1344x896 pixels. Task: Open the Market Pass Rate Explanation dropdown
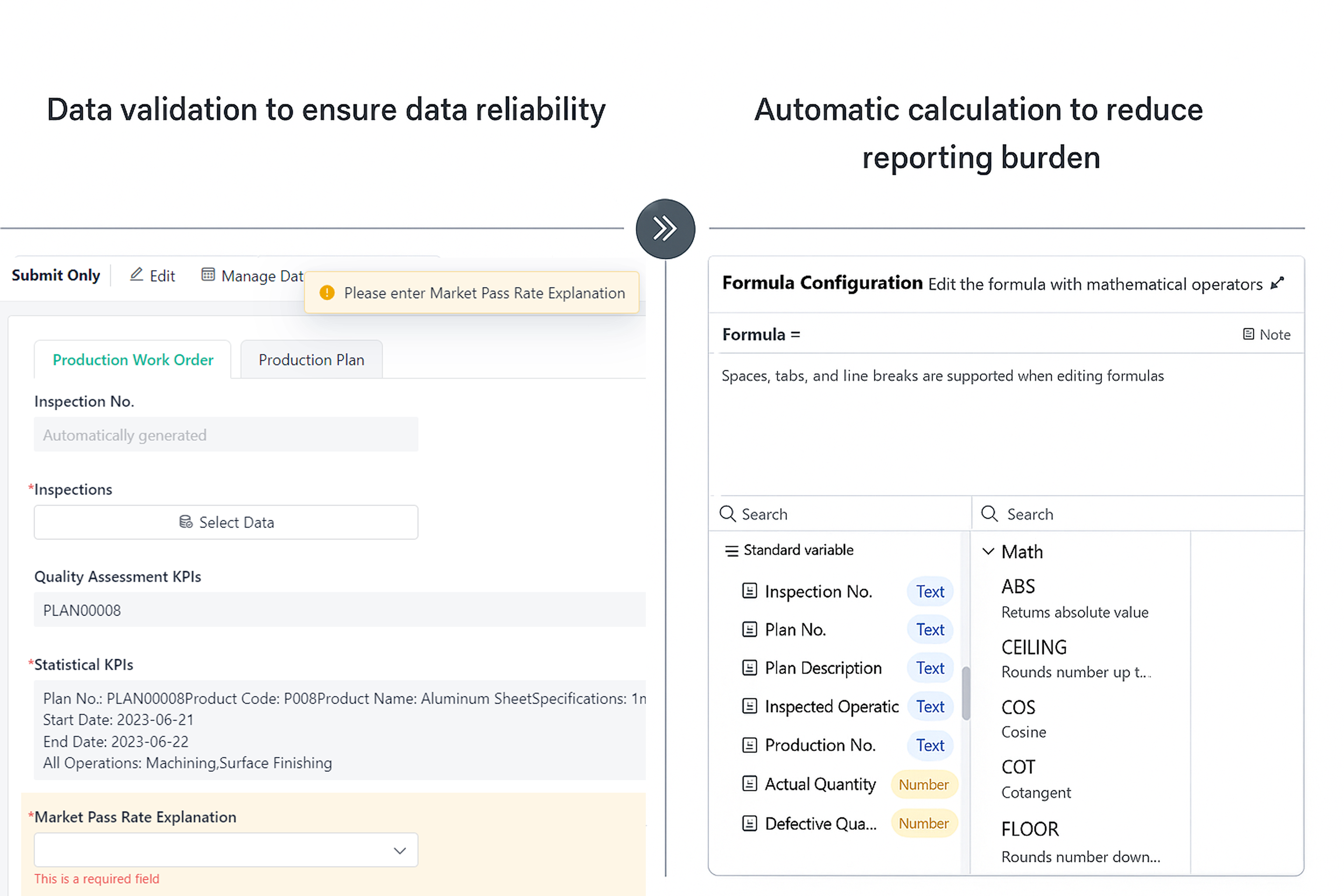tap(226, 850)
